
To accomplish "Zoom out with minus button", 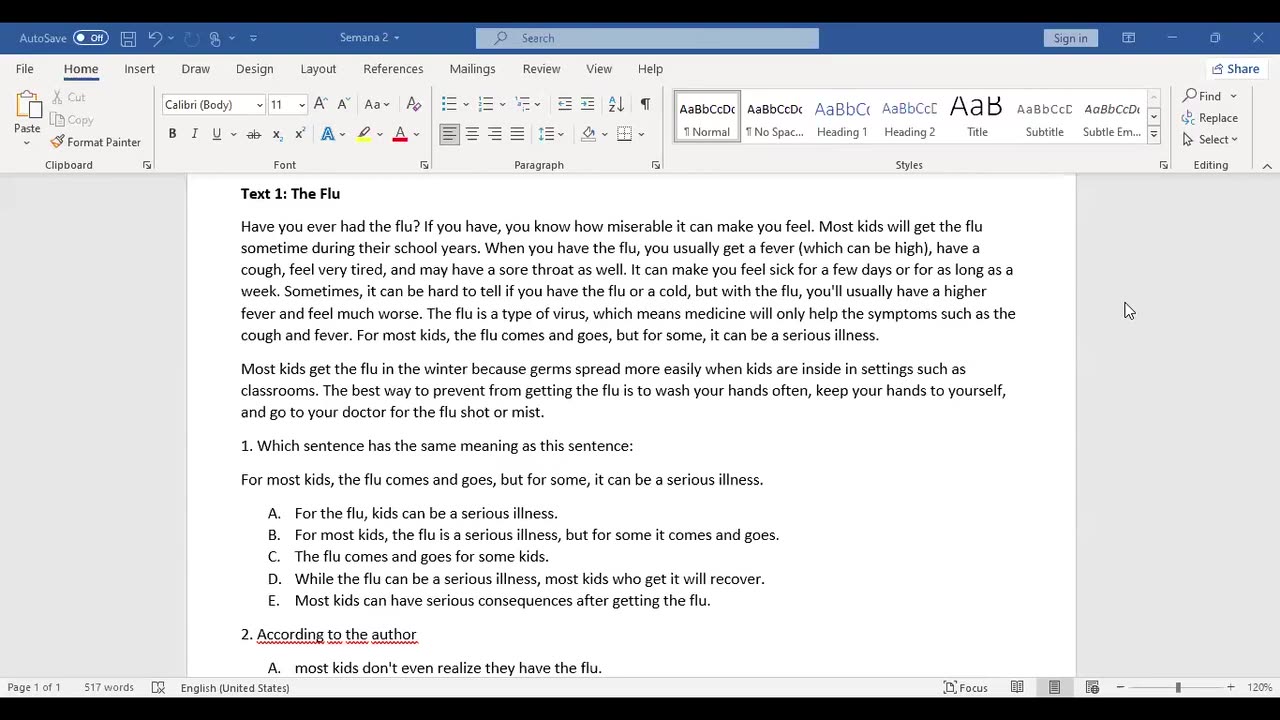I will (x=1121, y=687).
